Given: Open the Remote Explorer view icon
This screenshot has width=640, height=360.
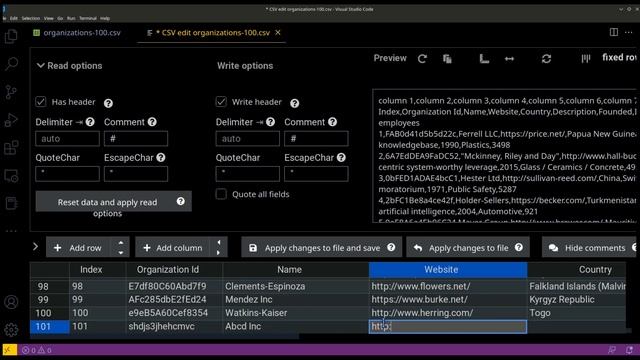Looking at the screenshot, I should click(11, 176).
